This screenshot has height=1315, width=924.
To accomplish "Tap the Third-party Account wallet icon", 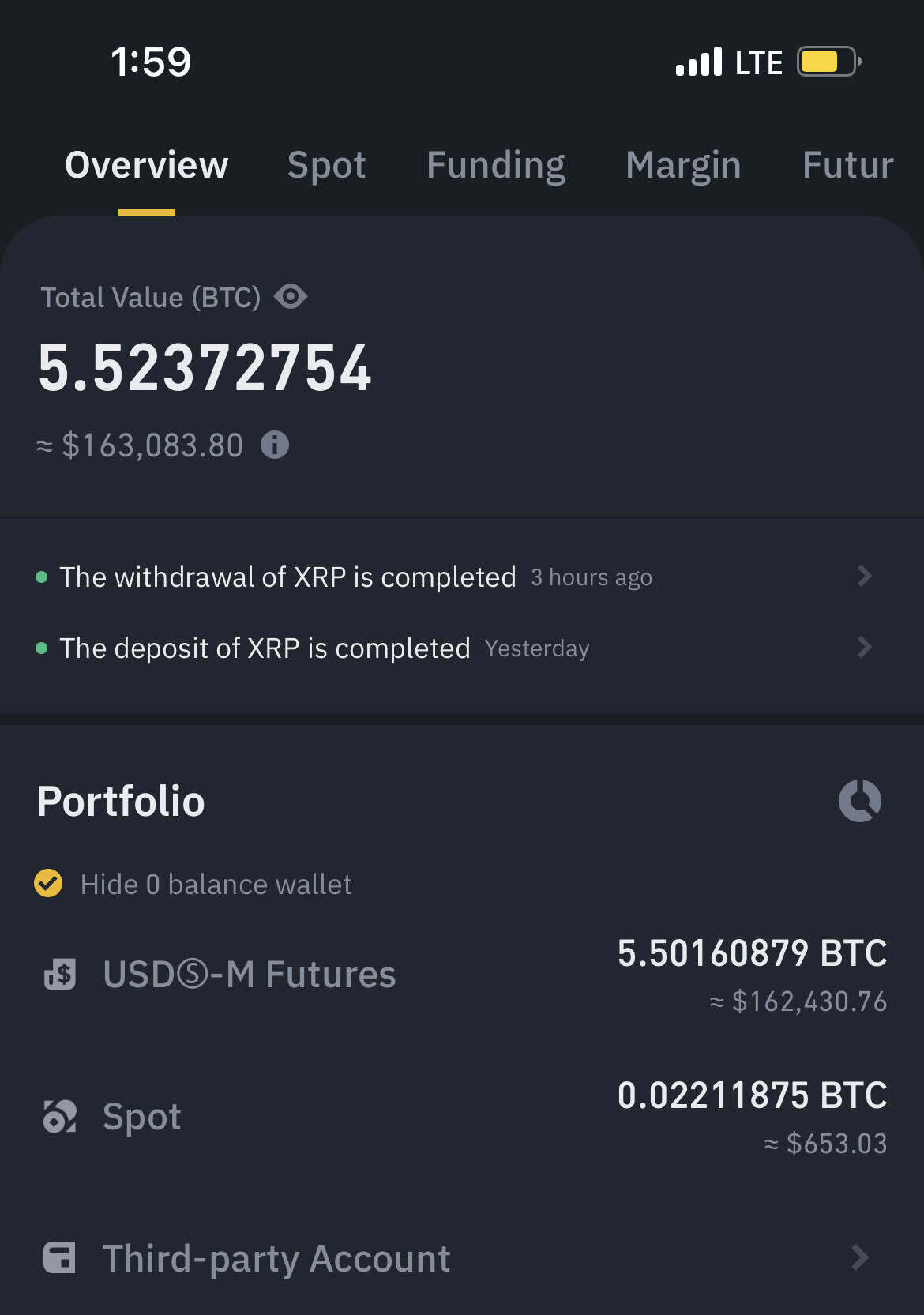I will click(60, 1257).
